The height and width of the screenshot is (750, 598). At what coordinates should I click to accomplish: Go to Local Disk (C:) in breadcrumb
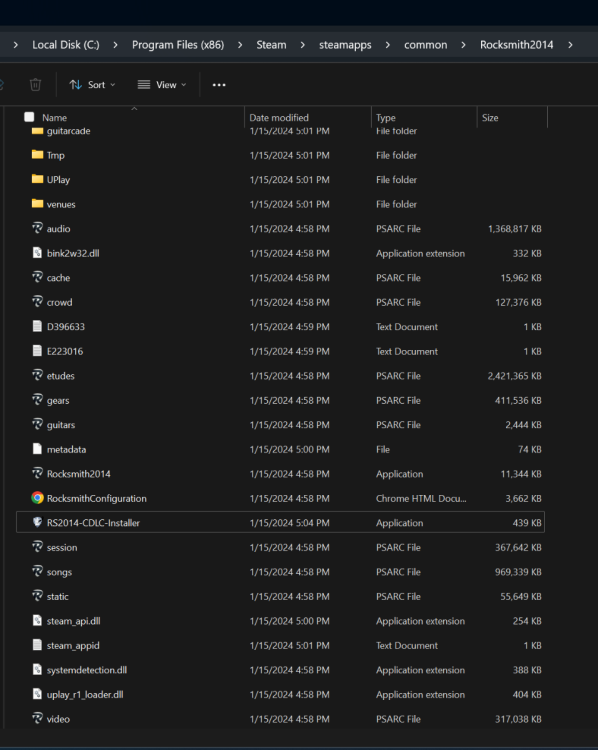click(x=66, y=45)
